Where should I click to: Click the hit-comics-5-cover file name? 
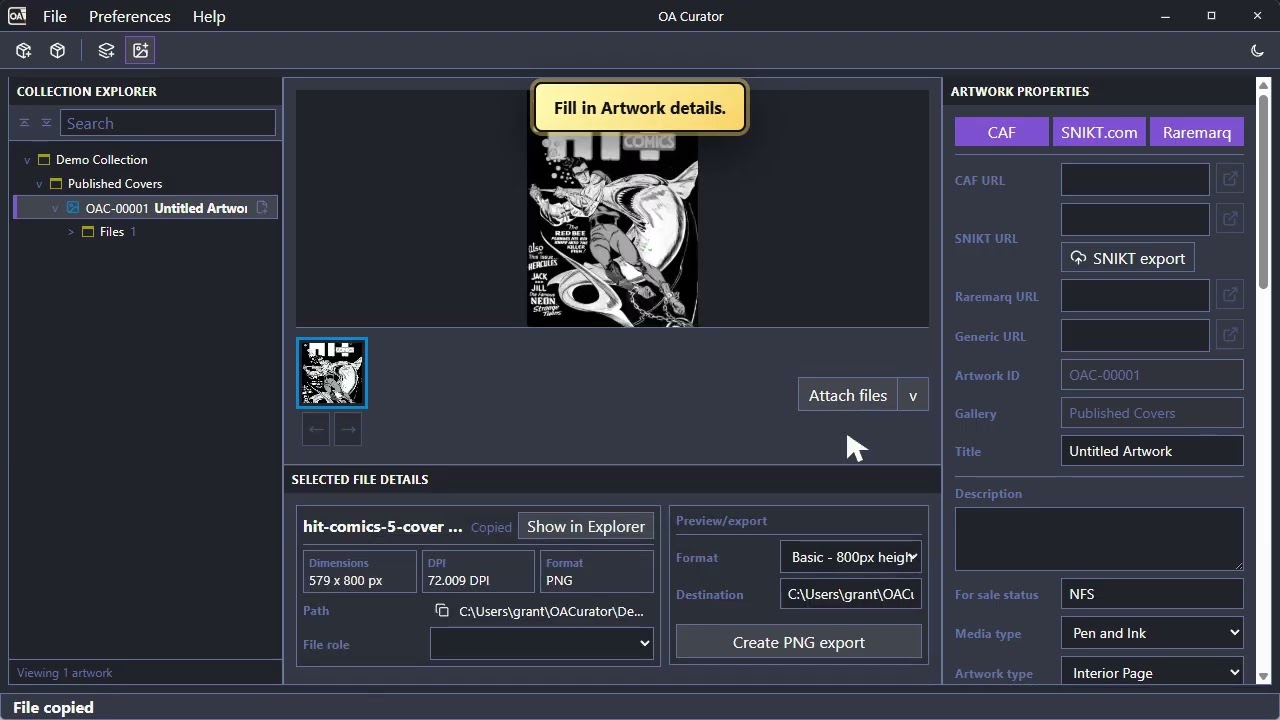tap(383, 526)
